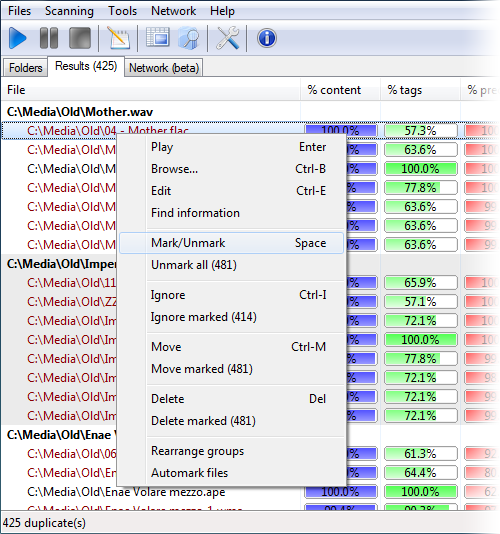Click the 57.1% tags bar
The width and height of the screenshot is (500, 534).
[421, 302]
